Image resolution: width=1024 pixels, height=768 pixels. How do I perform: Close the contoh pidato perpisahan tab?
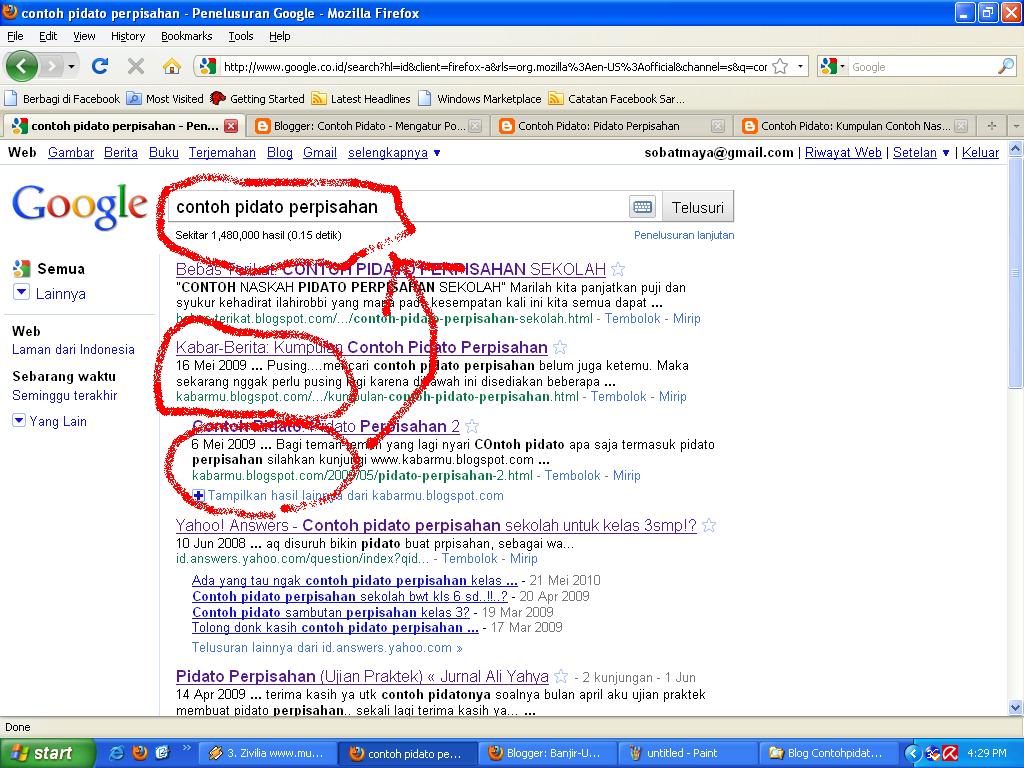(231, 126)
